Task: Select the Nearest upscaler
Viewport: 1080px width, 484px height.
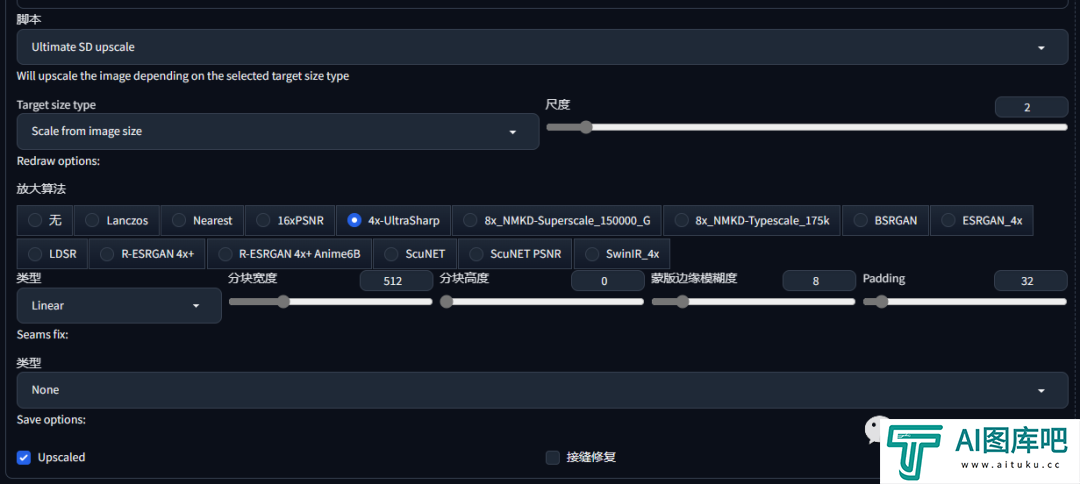Action: tap(202, 220)
